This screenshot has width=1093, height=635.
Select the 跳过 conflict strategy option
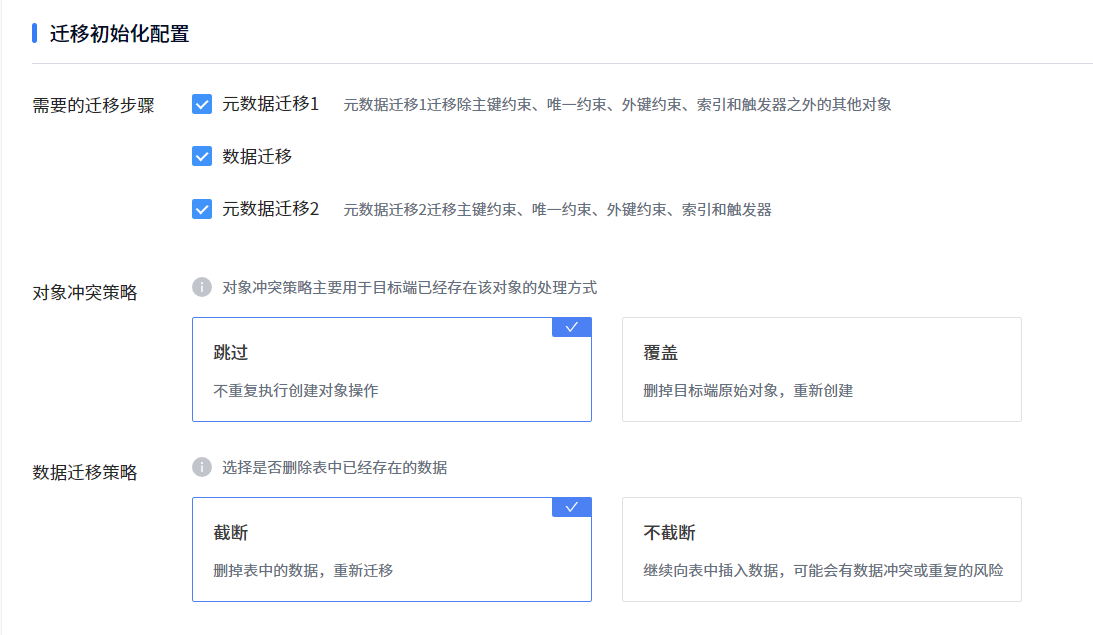(x=391, y=370)
